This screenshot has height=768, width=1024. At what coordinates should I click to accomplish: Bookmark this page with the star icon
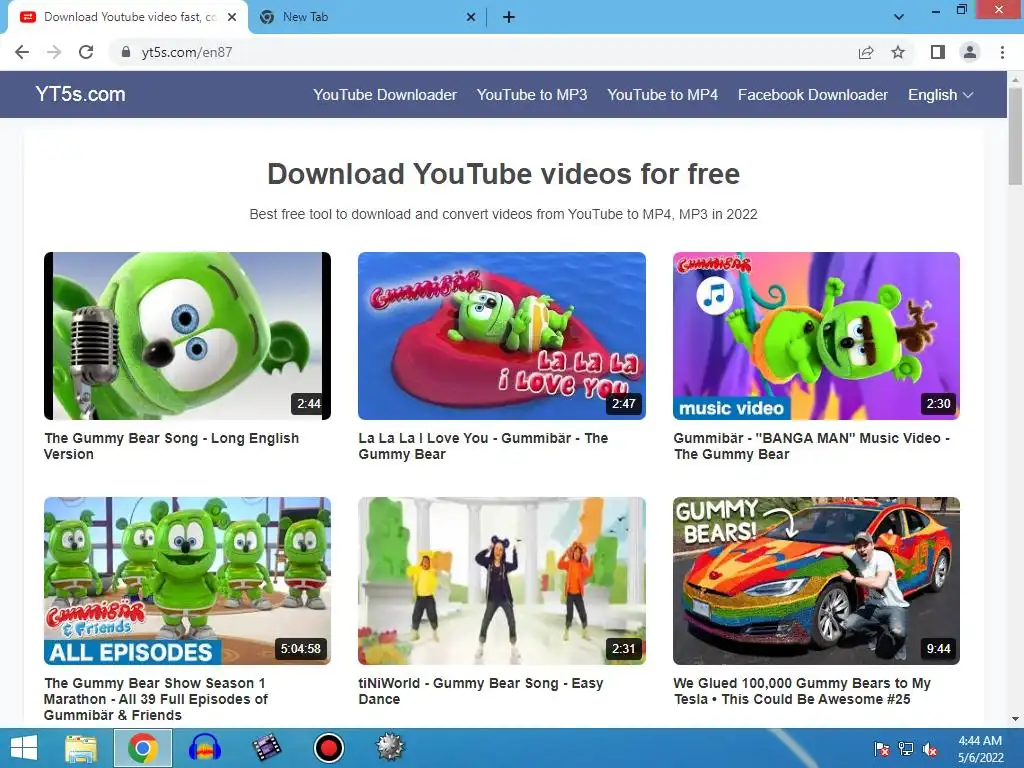[x=898, y=52]
